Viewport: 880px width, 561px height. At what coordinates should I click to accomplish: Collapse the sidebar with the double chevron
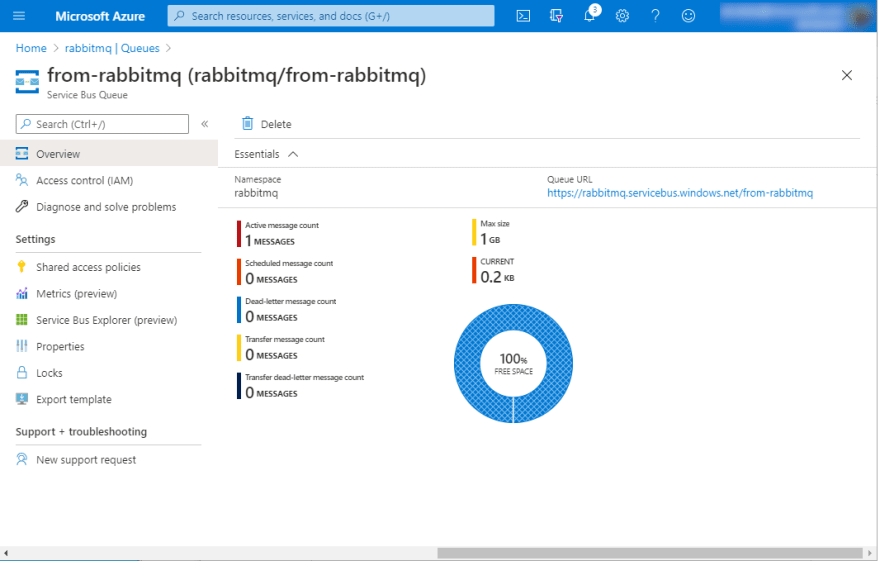coord(205,124)
